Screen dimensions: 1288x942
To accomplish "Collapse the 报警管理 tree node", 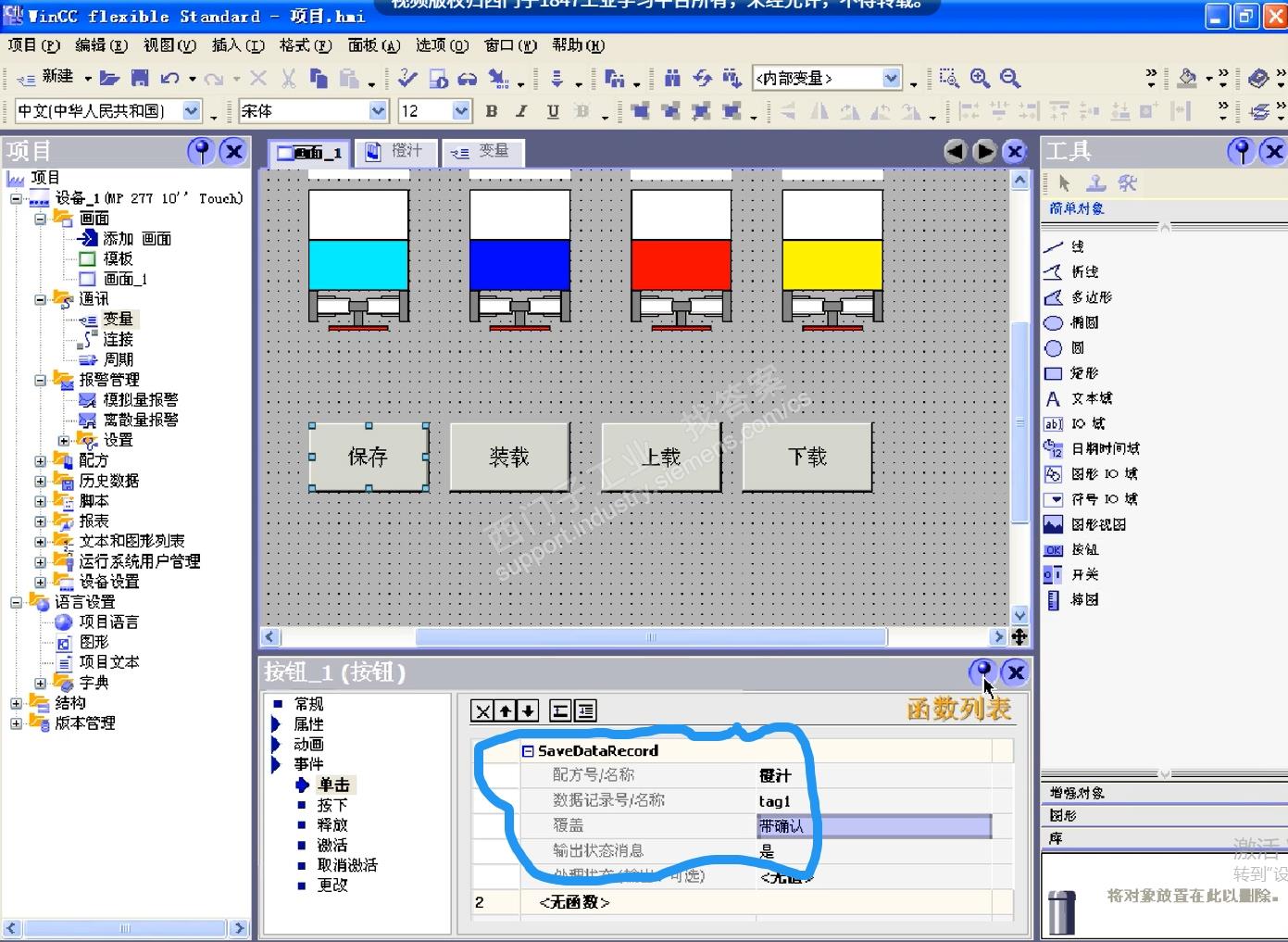I will [x=40, y=380].
